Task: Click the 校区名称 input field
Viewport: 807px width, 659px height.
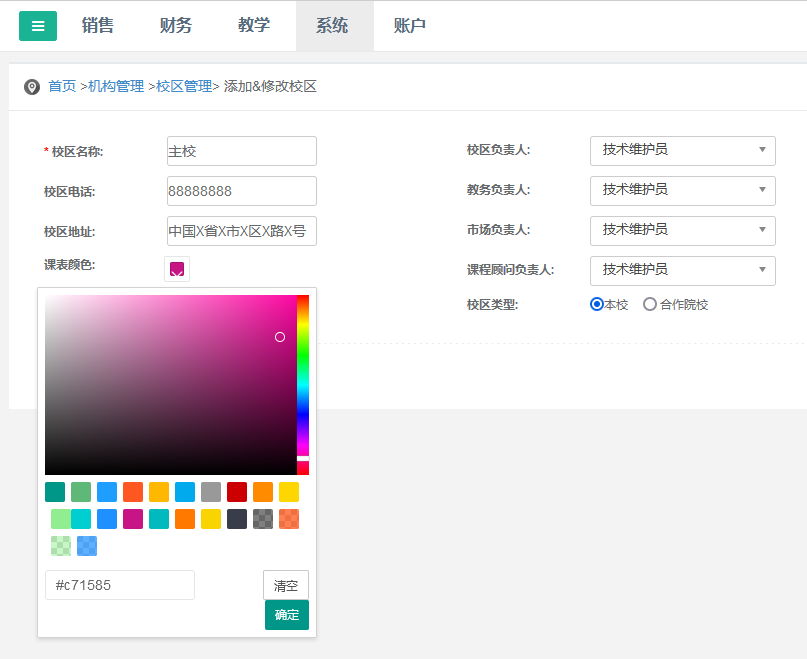Action: (x=242, y=151)
